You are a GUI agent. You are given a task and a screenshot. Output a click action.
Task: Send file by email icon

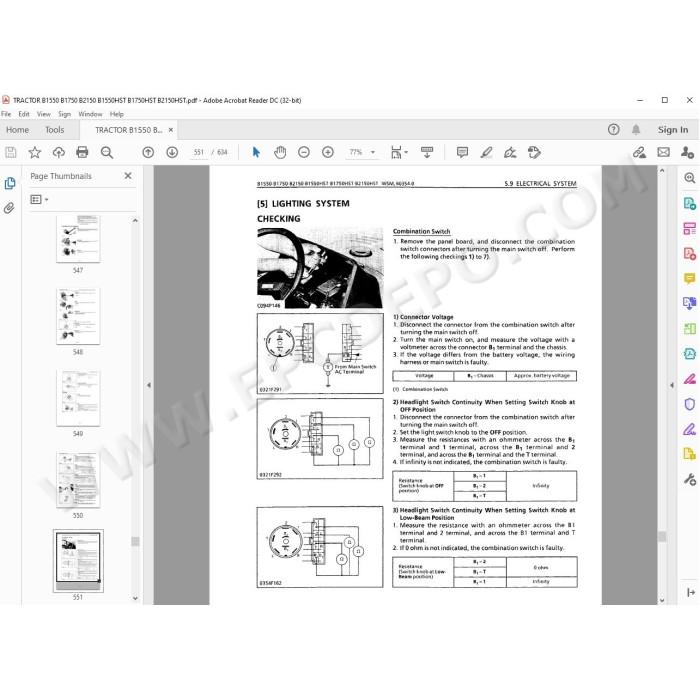point(663,153)
